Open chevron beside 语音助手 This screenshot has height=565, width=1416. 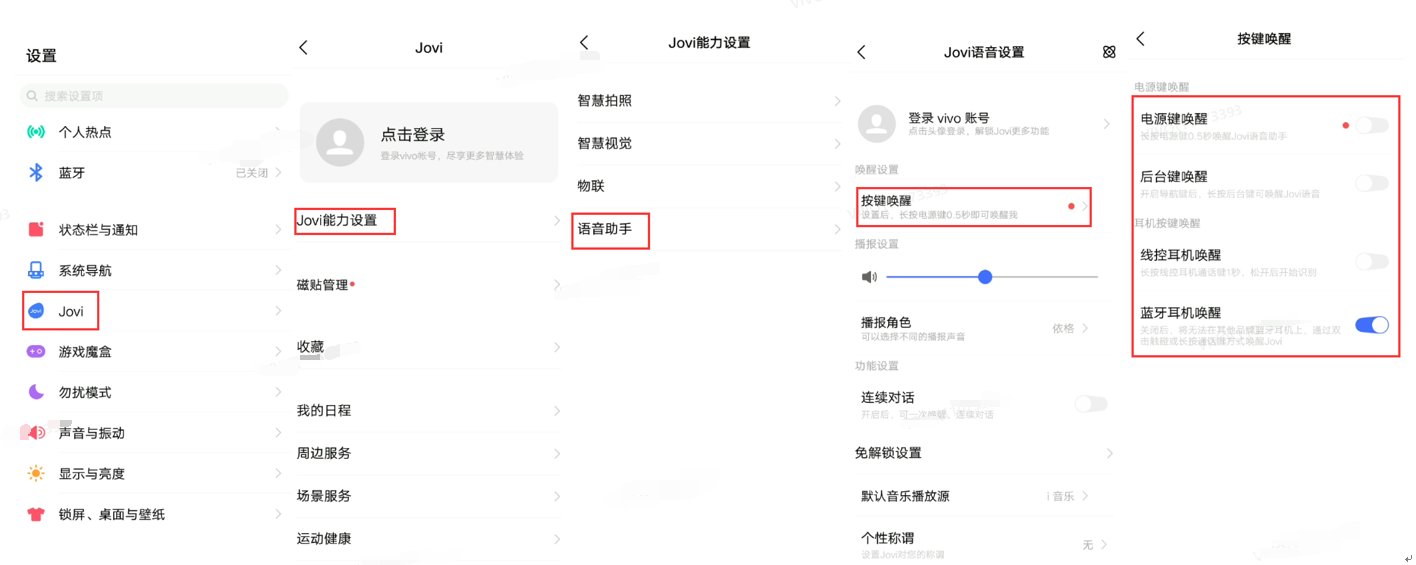[x=837, y=229]
